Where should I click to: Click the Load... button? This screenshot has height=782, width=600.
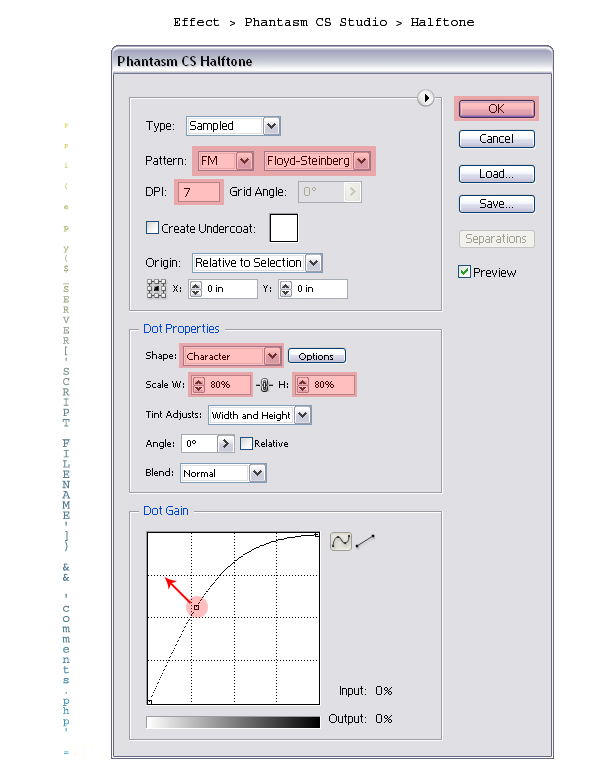pyautogui.click(x=497, y=174)
